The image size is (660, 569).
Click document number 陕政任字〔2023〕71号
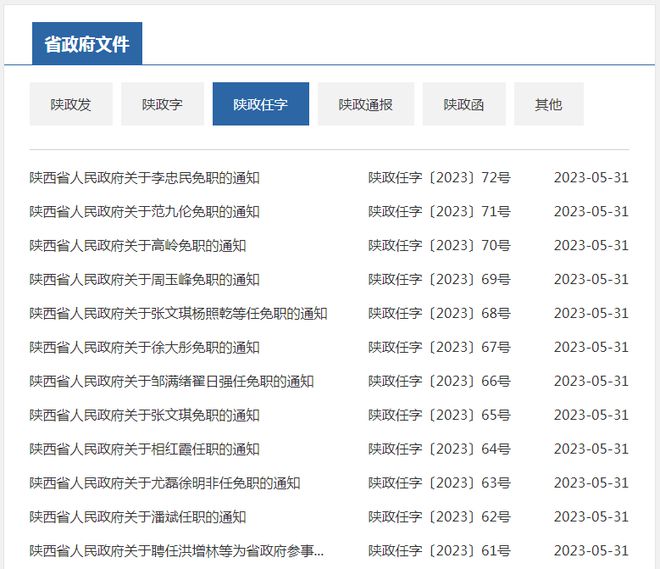coord(439,211)
